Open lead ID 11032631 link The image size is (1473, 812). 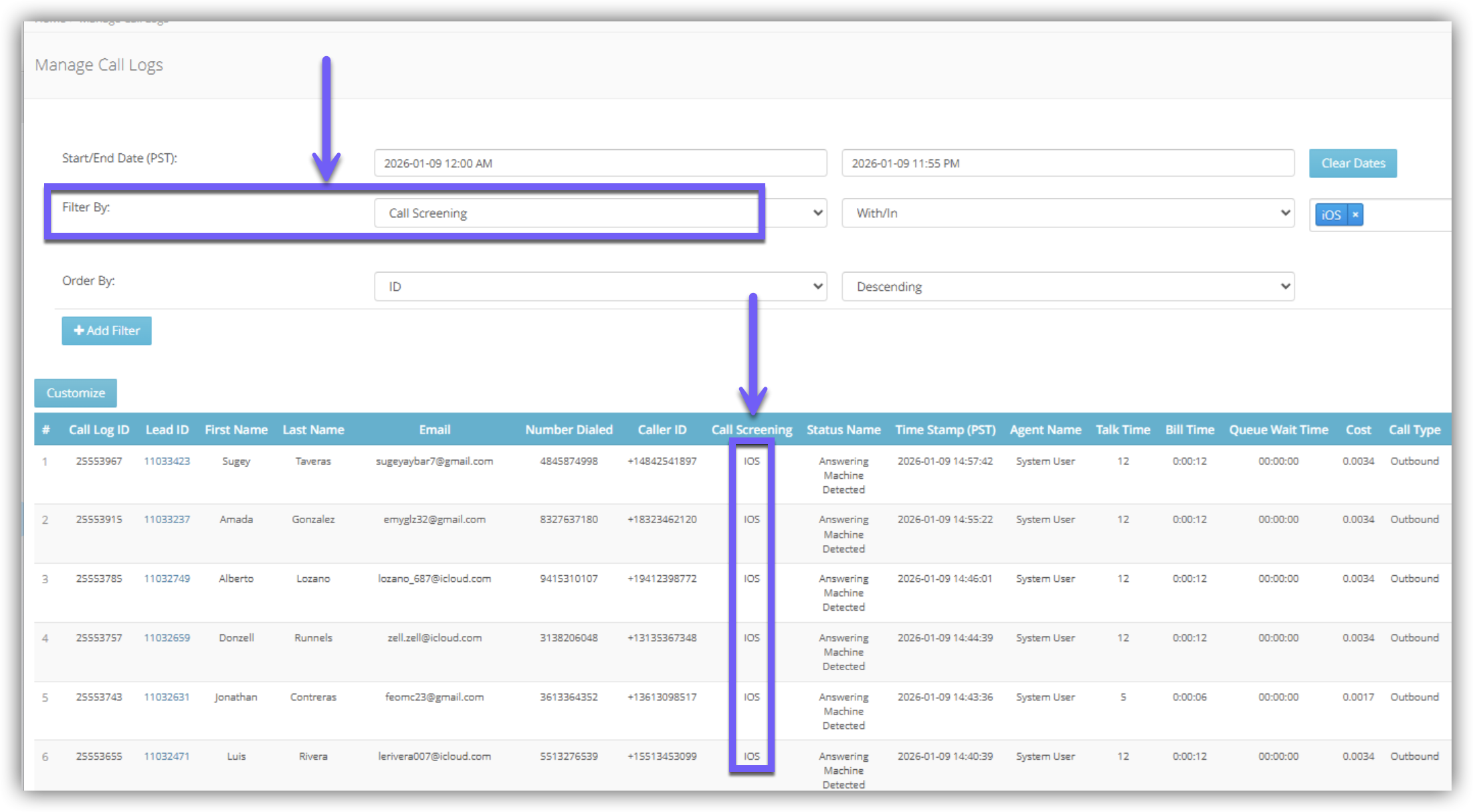click(x=167, y=697)
